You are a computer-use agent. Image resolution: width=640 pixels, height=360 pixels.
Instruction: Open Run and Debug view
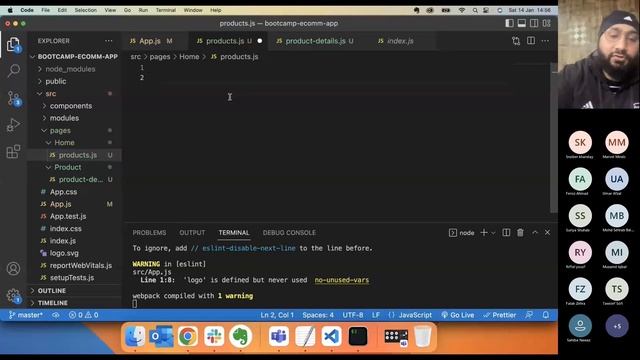(13, 125)
